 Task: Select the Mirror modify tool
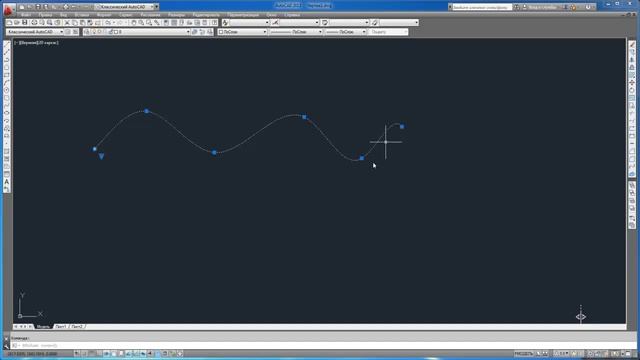tap(632, 60)
